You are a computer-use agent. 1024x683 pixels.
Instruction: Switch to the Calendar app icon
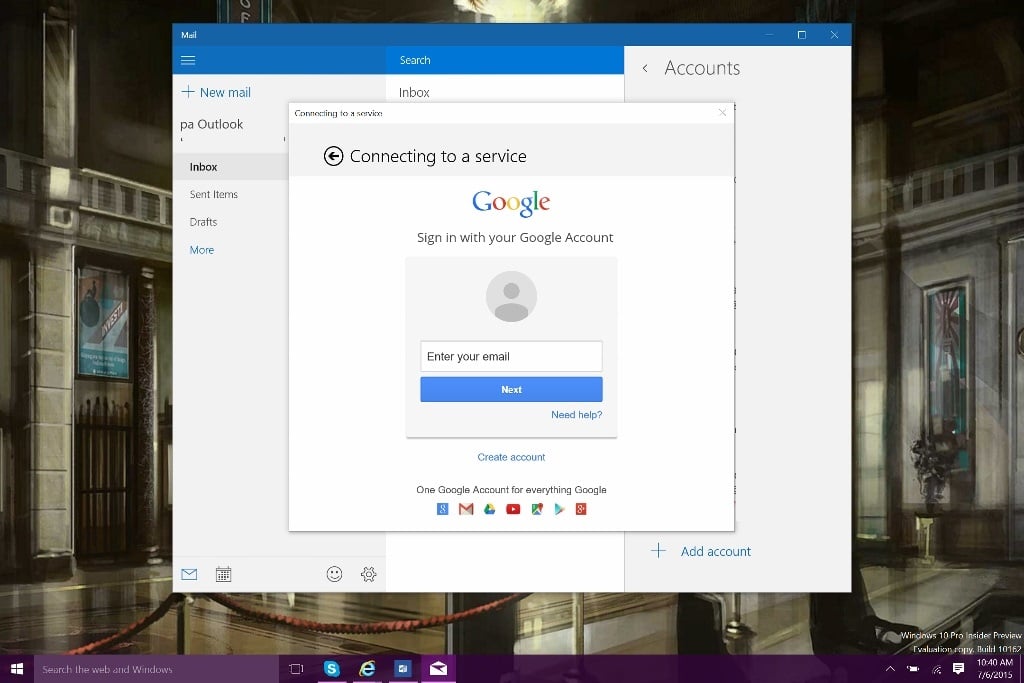[223, 574]
